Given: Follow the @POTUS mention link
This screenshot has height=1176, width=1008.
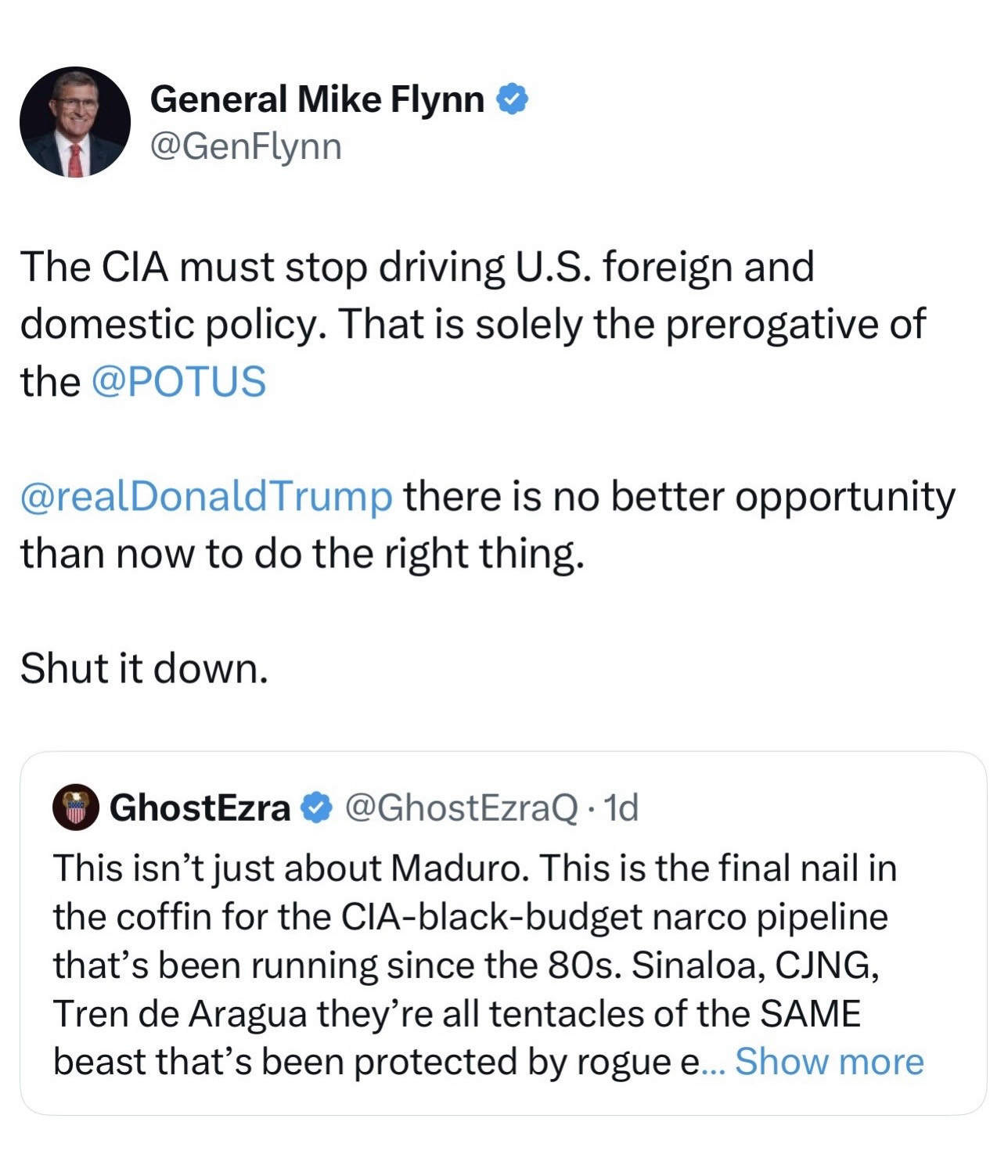Looking at the screenshot, I should tap(178, 381).
